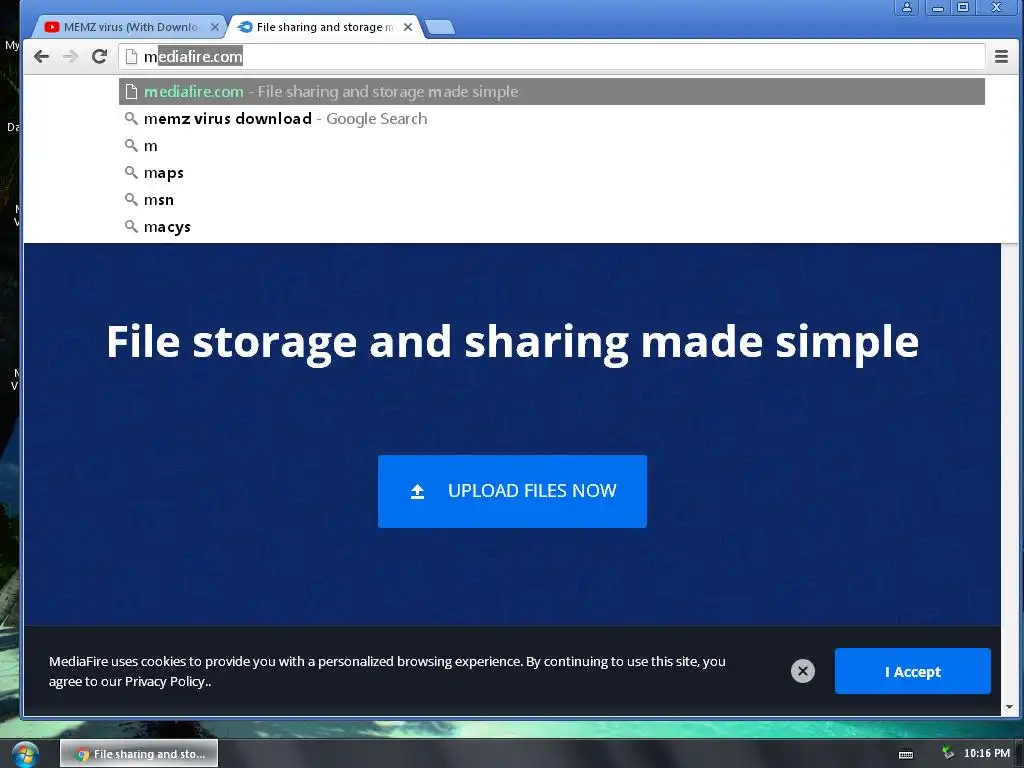Image resolution: width=1024 pixels, height=768 pixels.
Task: Choose the mediafire.com autocomplete suggestion
Action: (551, 91)
